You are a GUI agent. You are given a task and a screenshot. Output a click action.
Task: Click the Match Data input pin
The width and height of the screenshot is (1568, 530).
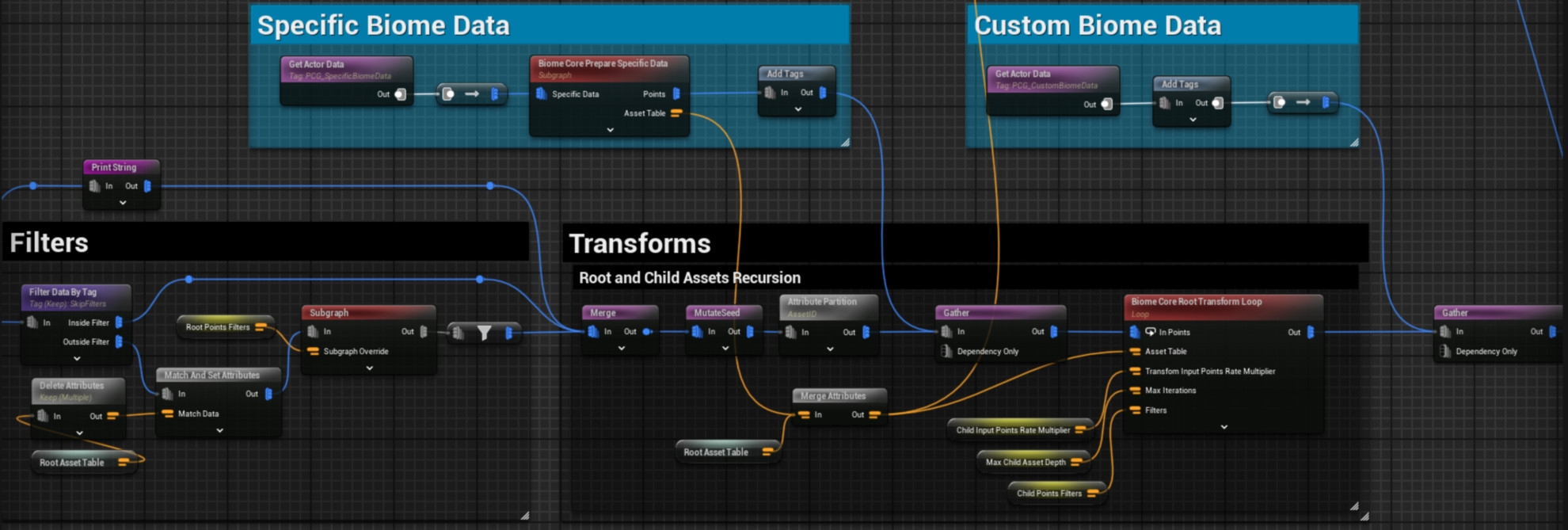click(x=168, y=414)
